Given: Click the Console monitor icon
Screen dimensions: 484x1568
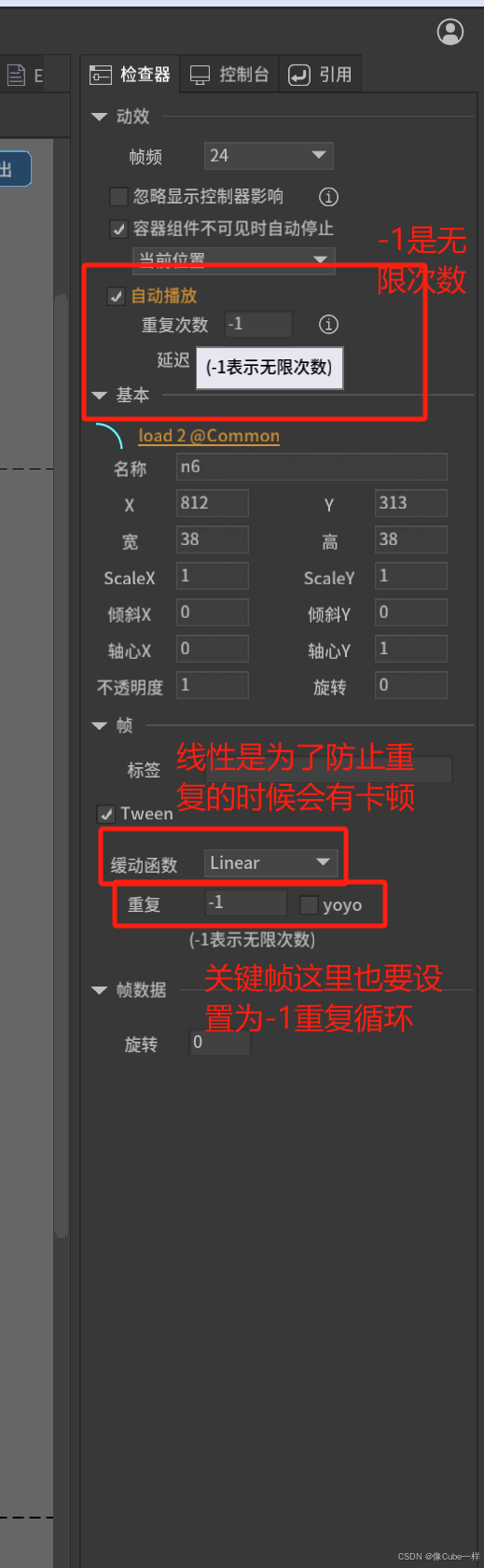Looking at the screenshot, I should [x=200, y=76].
